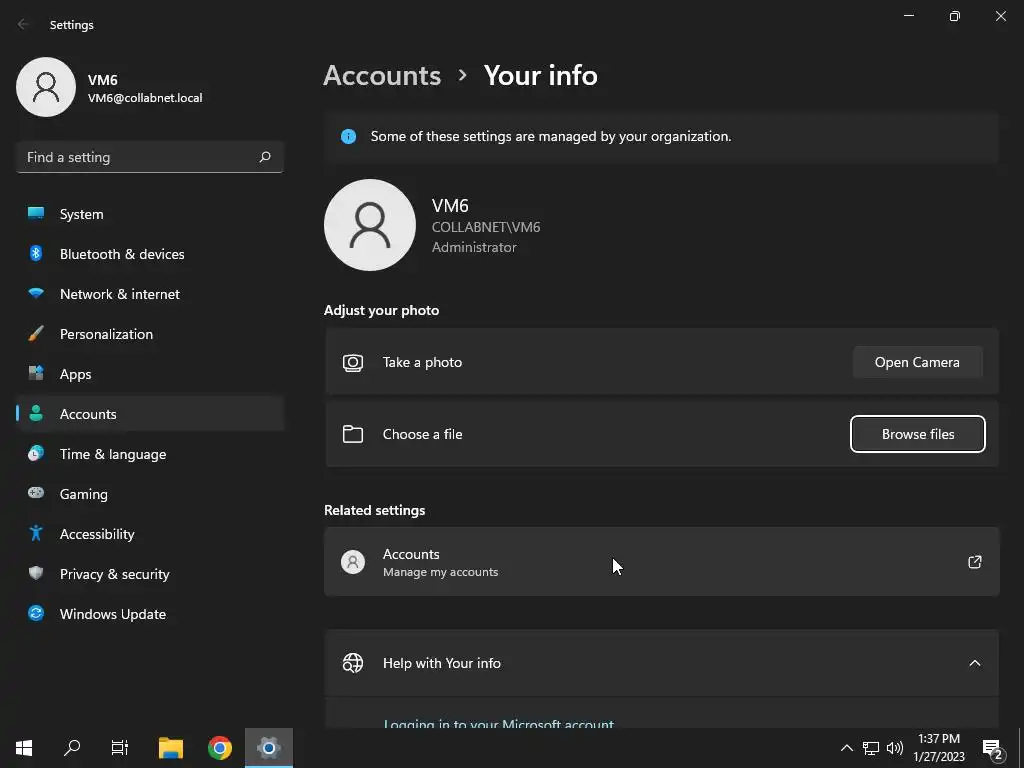Click the Browse files button

[x=918, y=434]
